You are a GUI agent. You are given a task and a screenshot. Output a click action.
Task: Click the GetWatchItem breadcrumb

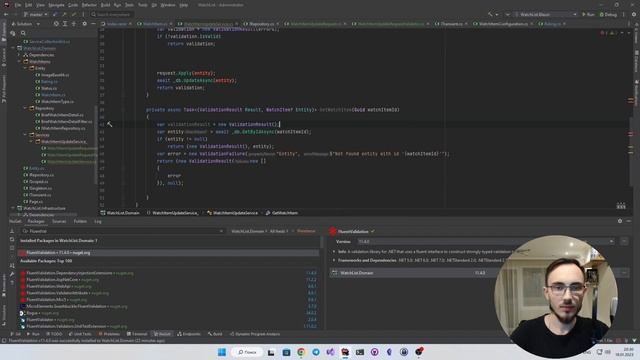[x=282, y=213]
